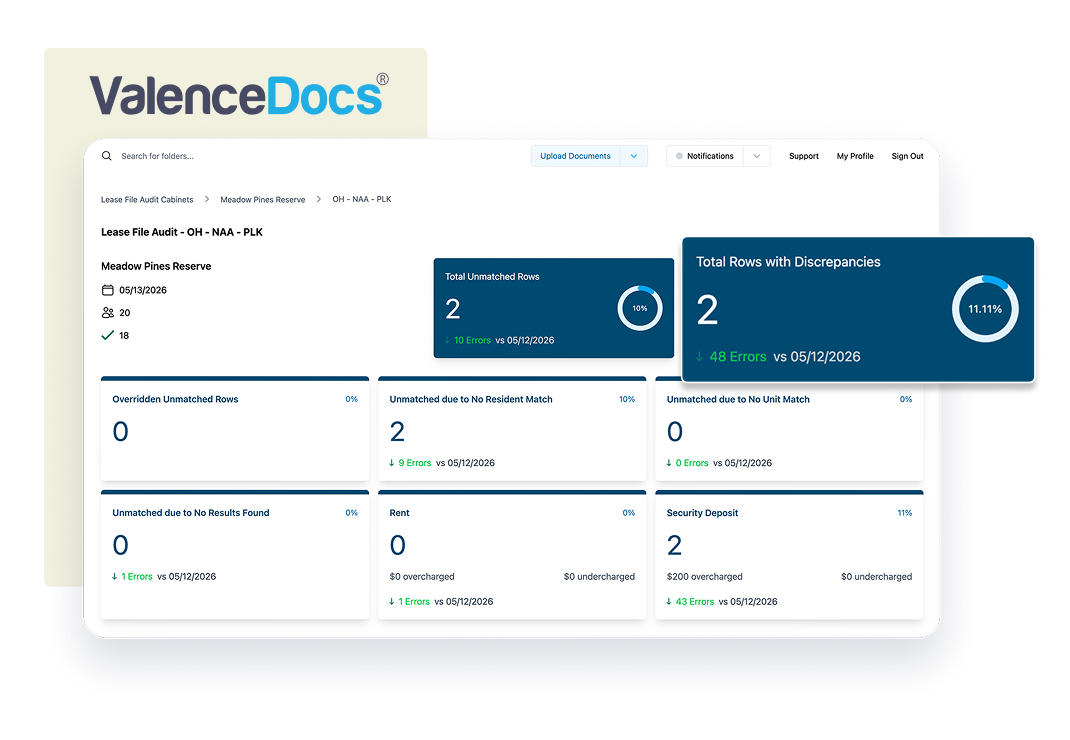1070x740 pixels.
Task: Click the 48 Errors text
Action: pyautogui.click(x=738, y=356)
